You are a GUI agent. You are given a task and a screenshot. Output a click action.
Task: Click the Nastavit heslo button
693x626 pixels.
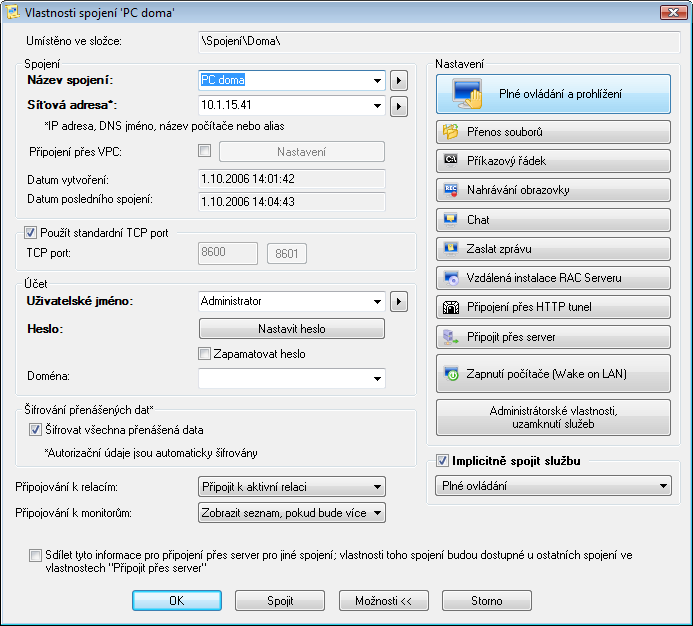[x=292, y=329]
